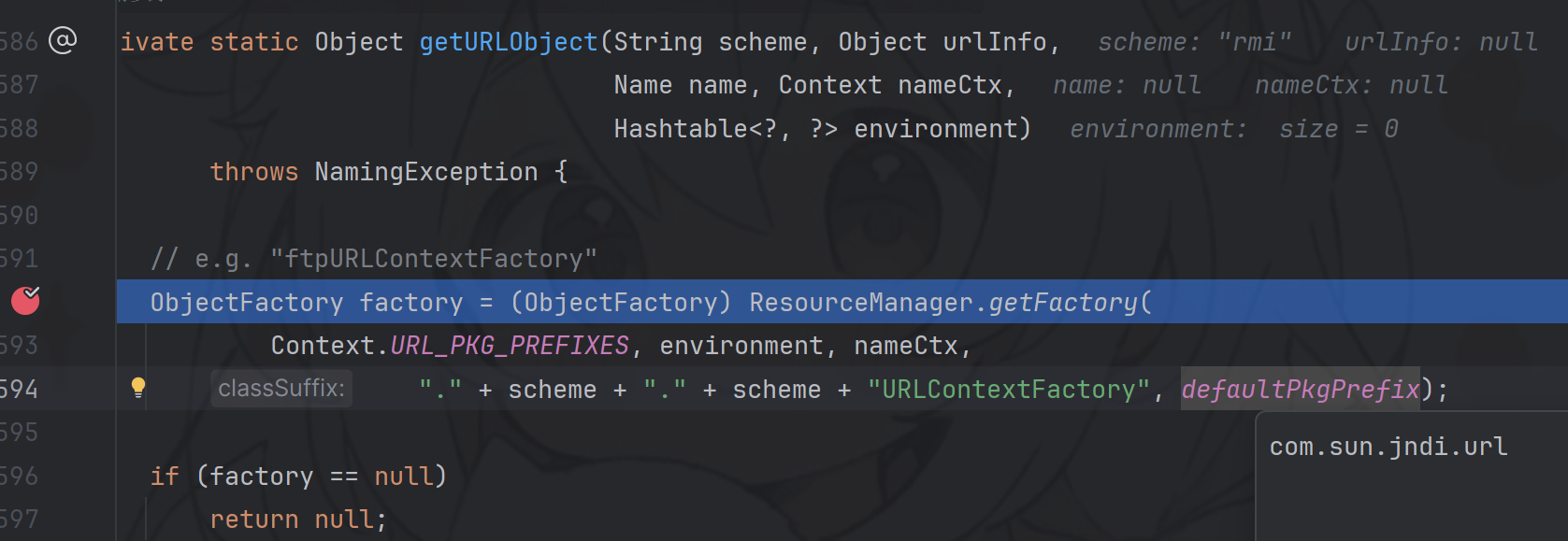Open the yellow lightbulb quick-fix icon
The image size is (1568, 541).
pos(138,388)
